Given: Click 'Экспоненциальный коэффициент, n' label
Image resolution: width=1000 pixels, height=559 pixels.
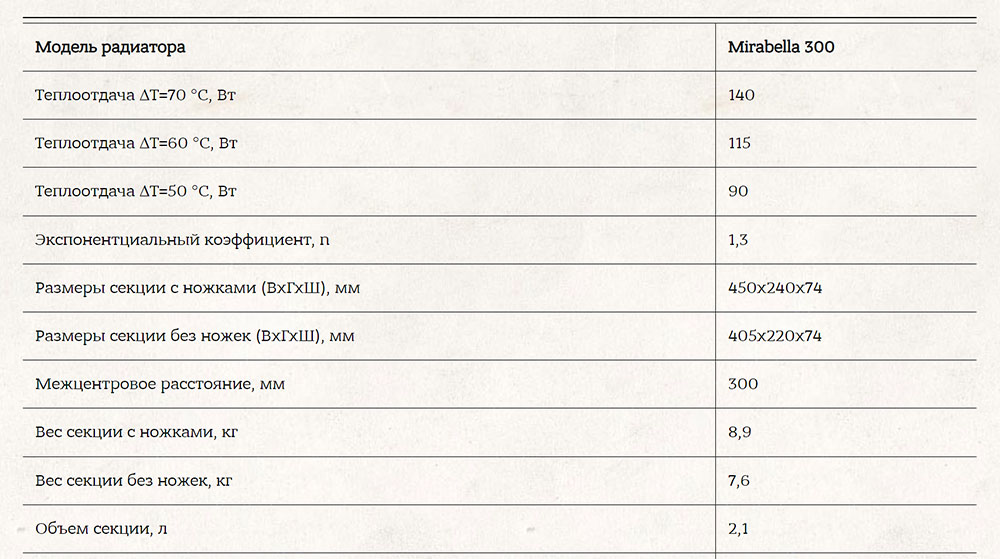Looking at the screenshot, I should [x=182, y=240].
